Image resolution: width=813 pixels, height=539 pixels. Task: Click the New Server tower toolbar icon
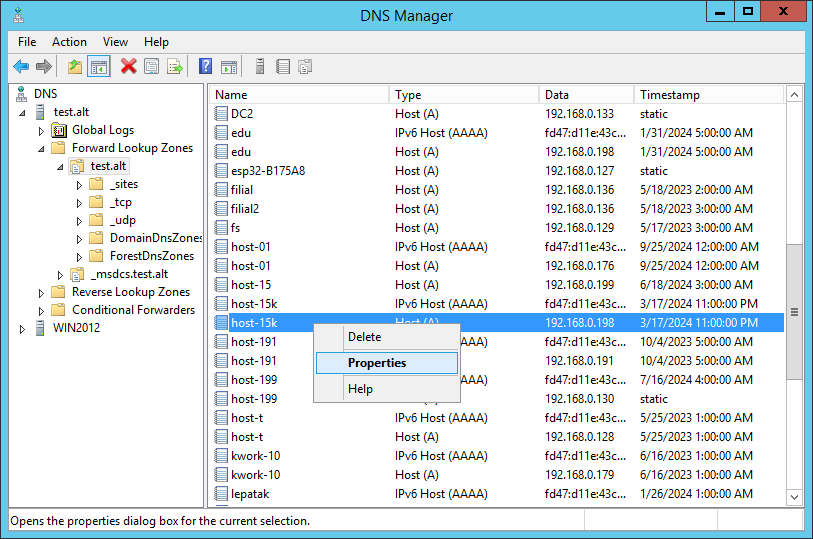(260, 67)
